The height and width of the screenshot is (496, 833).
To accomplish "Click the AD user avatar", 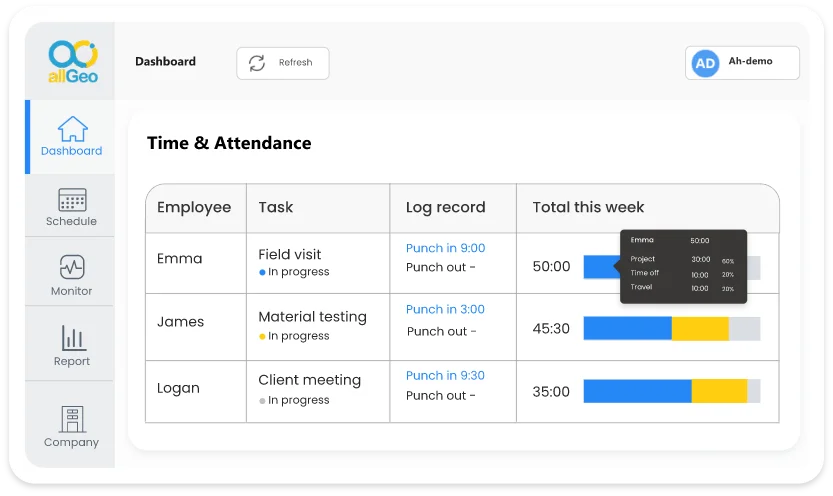I will pyautogui.click(x=705, y=63).
